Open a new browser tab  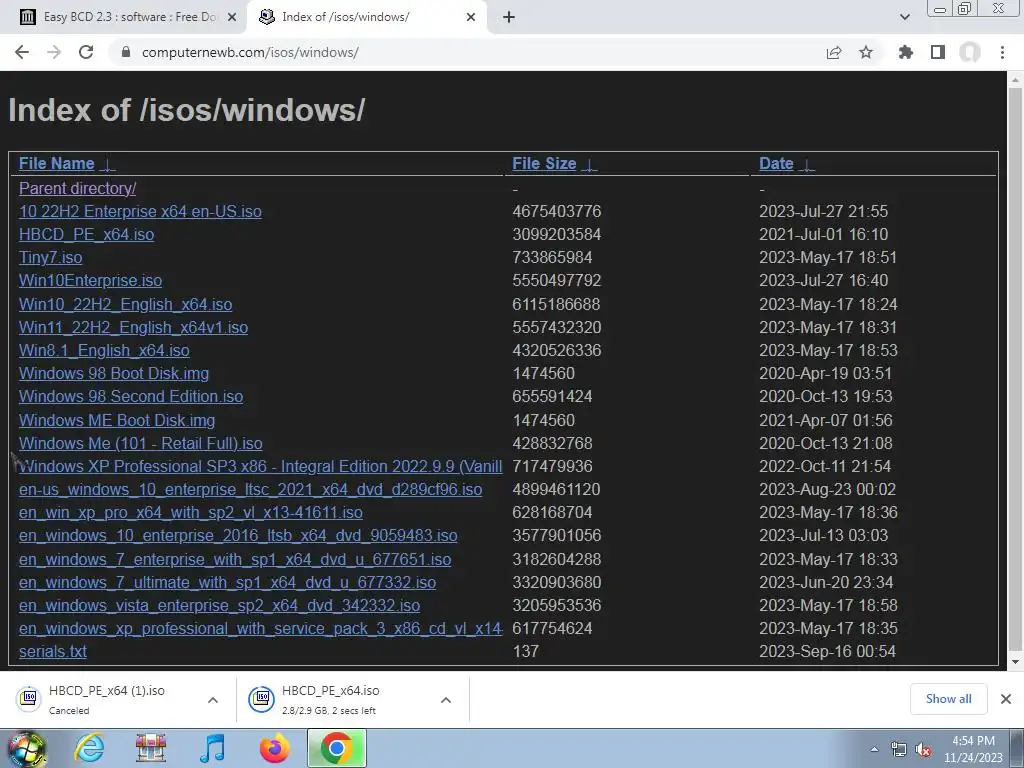(509, 17)
